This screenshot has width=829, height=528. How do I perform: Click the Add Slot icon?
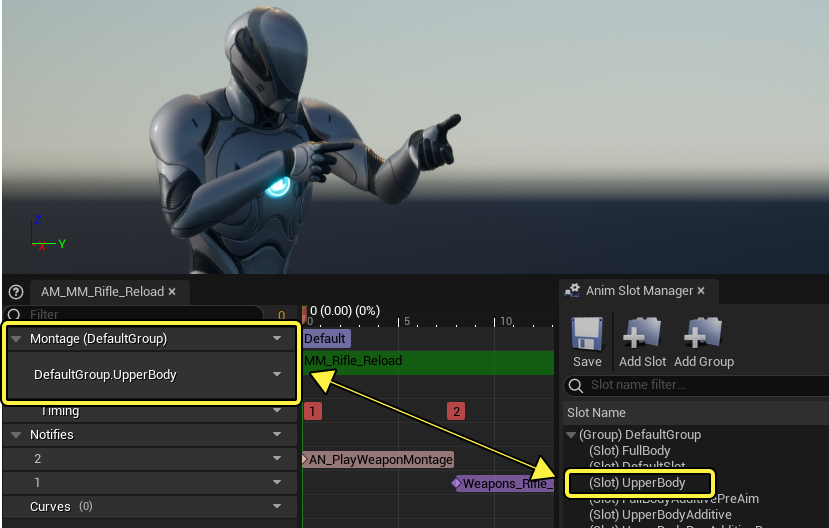pos(642,334)
